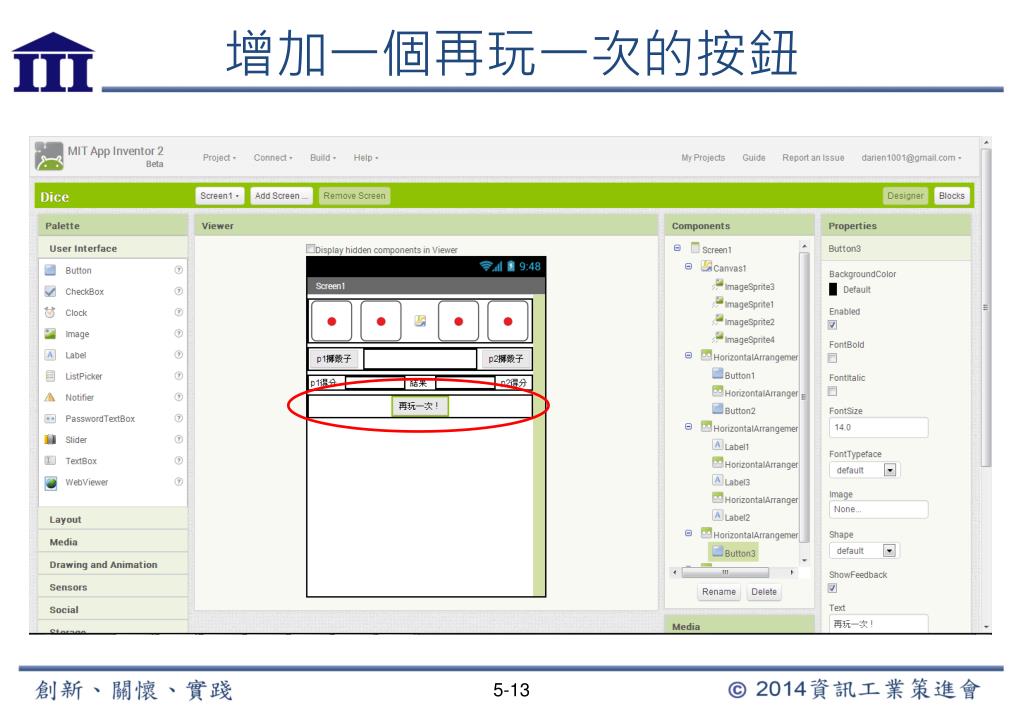Open the Help menu
The height and width of the screenshot is (708, 1023).
coord(365,158)
